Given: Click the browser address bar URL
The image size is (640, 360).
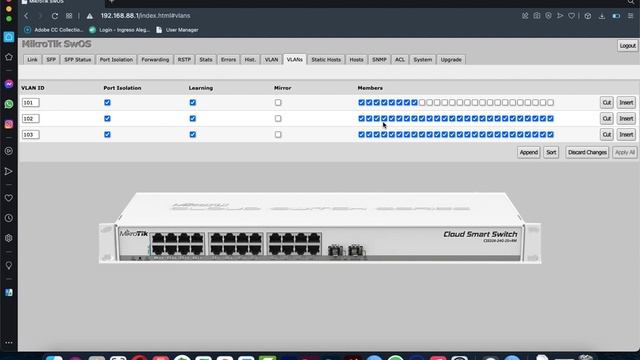Looking at the screenshot, I should 145,16.
